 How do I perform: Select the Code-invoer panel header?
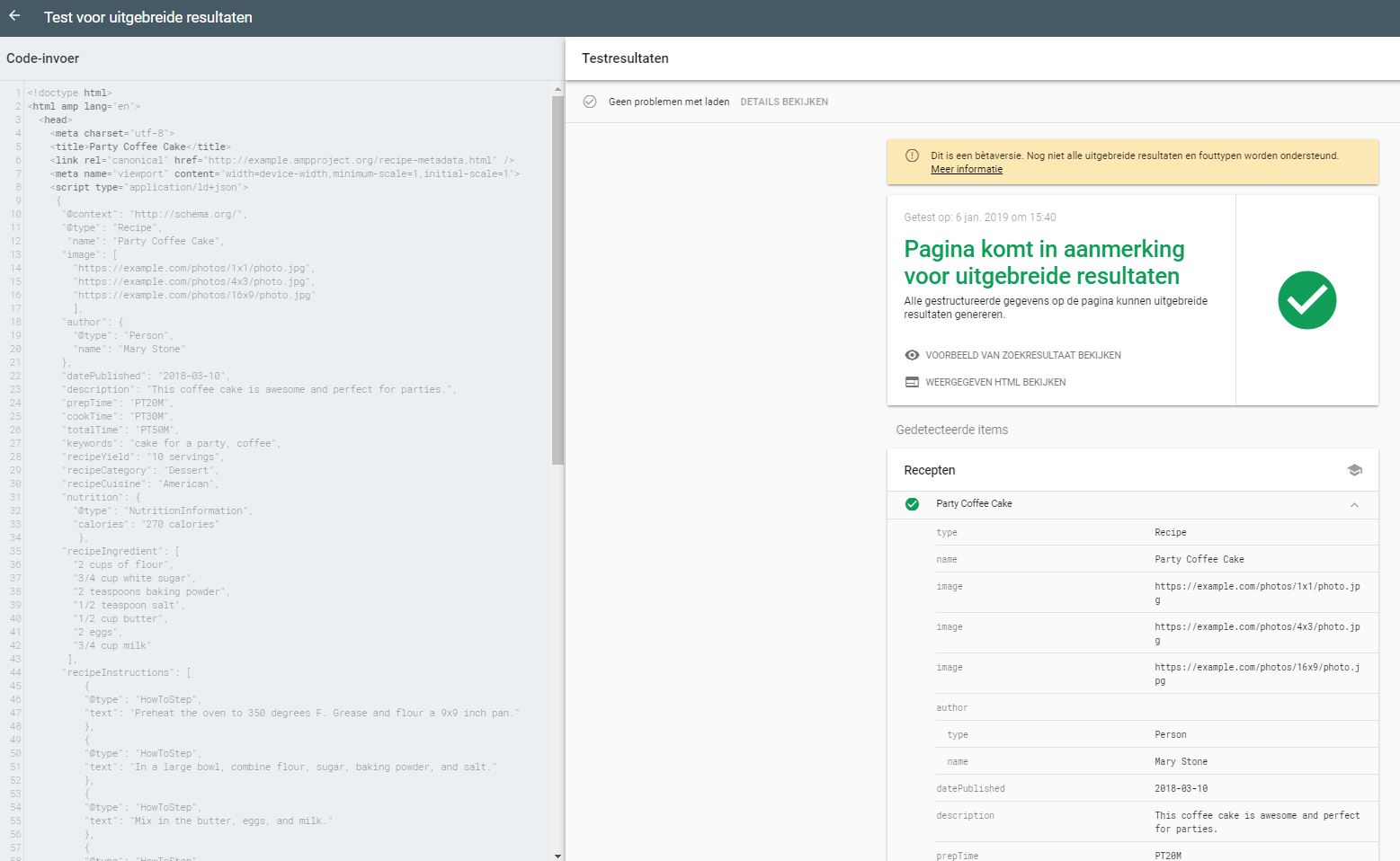(x=43, y=58)
